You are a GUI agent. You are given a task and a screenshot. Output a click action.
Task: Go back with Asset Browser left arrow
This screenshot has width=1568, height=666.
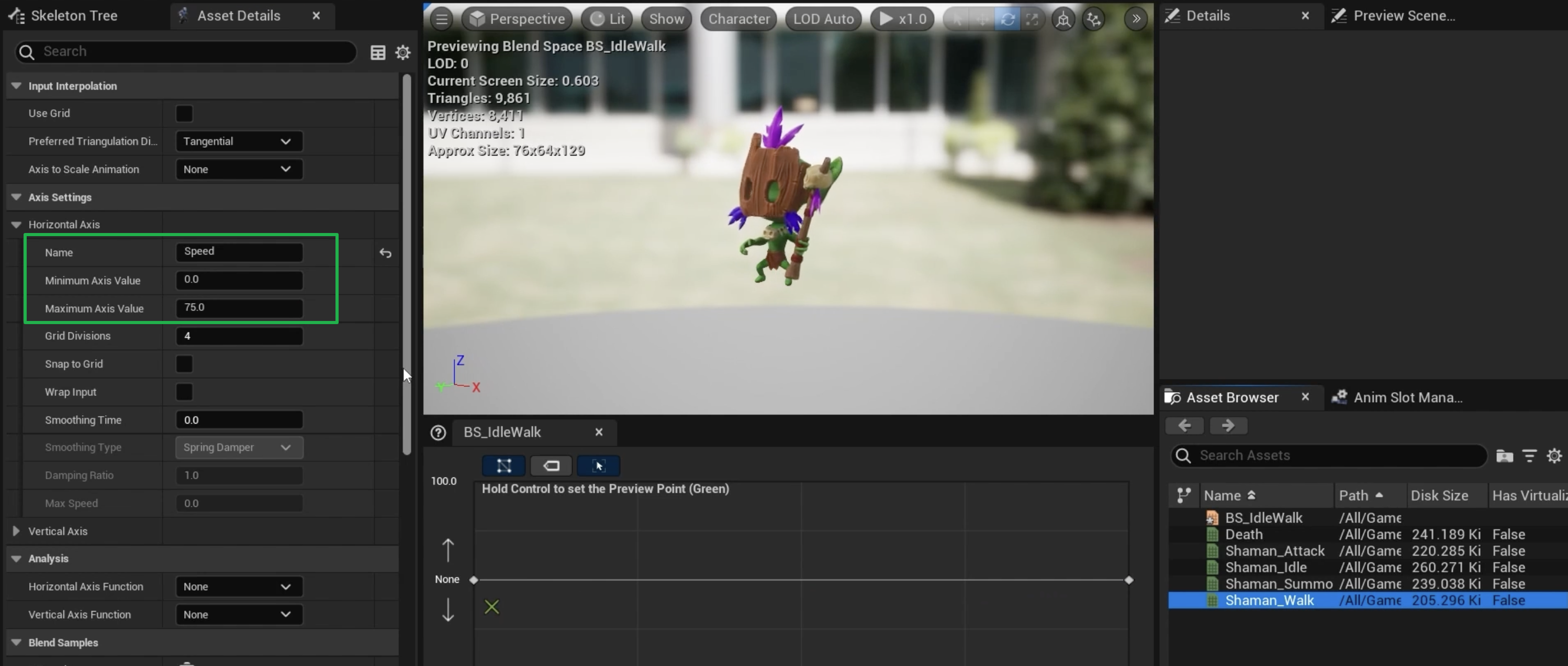tap(1184, 426)
